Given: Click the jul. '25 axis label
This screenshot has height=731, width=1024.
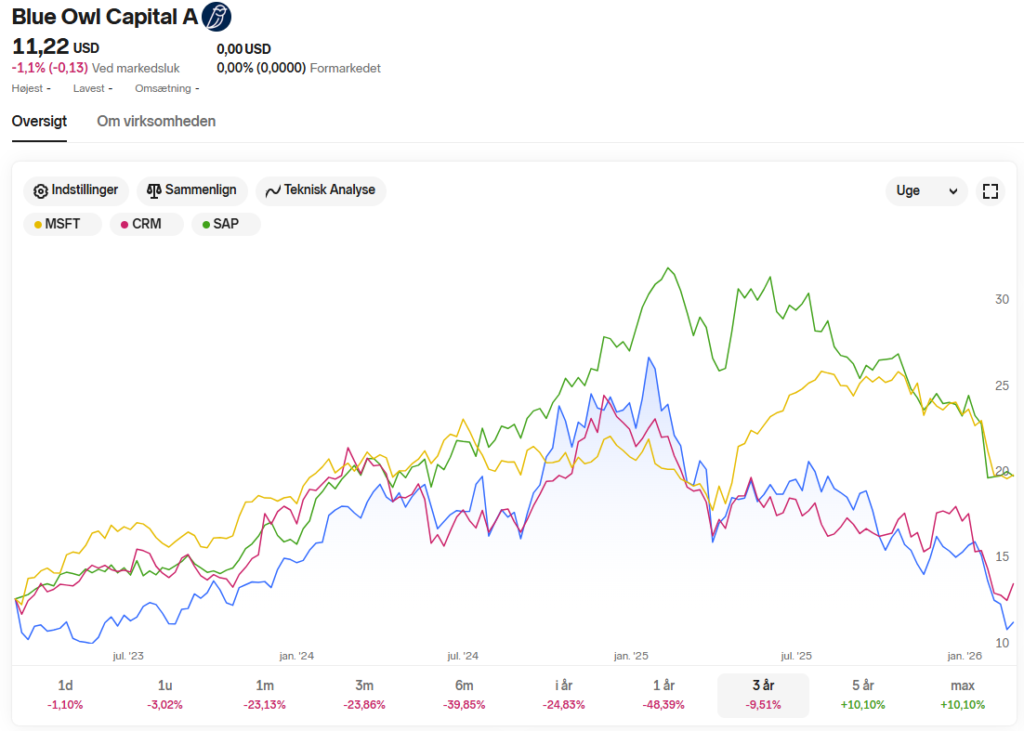Looking at the screenshot, I should point(796,656).
